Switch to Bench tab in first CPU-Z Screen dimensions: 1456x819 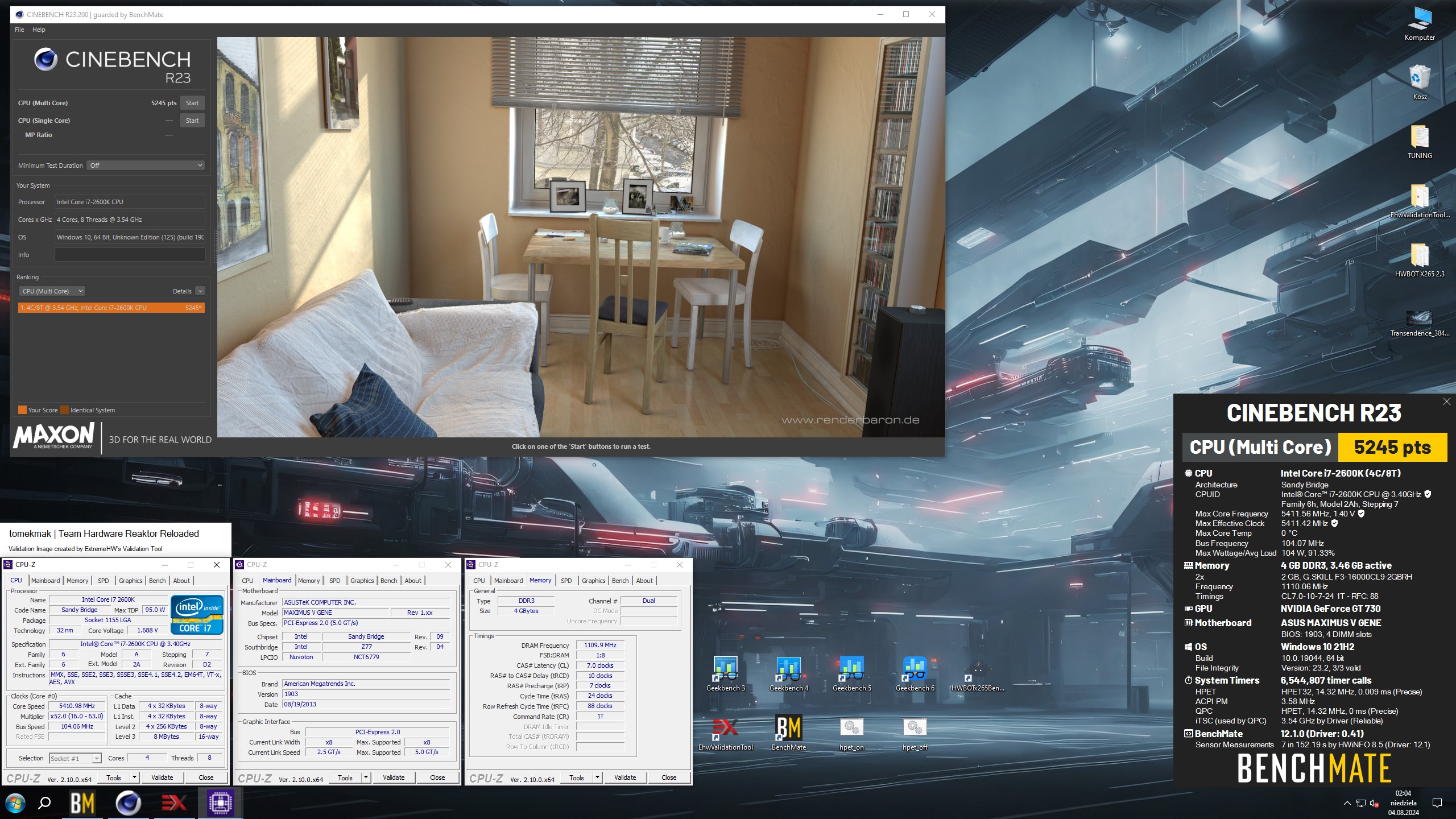click(x=157, y=581)
